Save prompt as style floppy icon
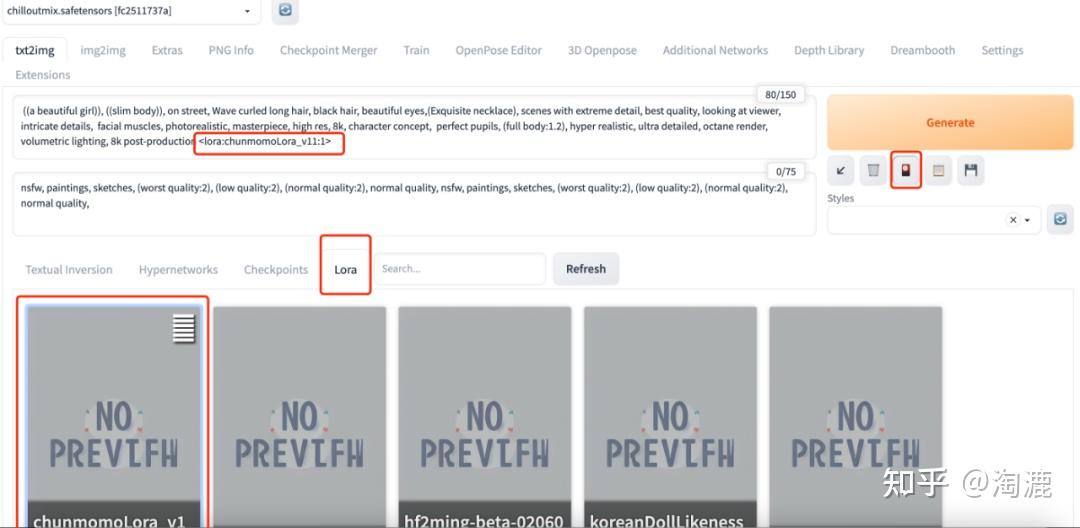 coord(971,170)
